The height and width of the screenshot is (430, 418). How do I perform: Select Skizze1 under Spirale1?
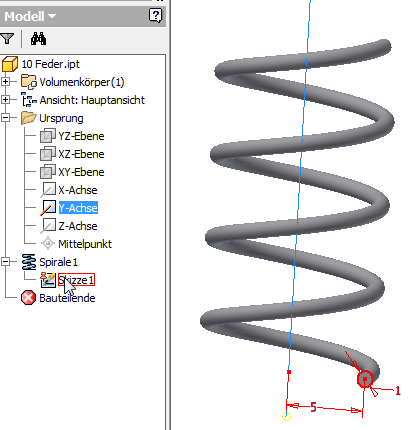[x=76, y=280]
